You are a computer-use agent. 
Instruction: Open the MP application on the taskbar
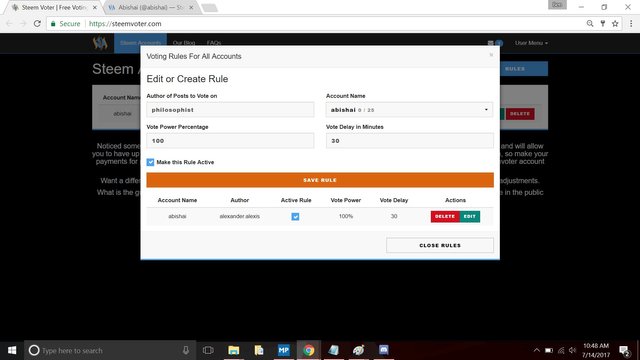284,350
